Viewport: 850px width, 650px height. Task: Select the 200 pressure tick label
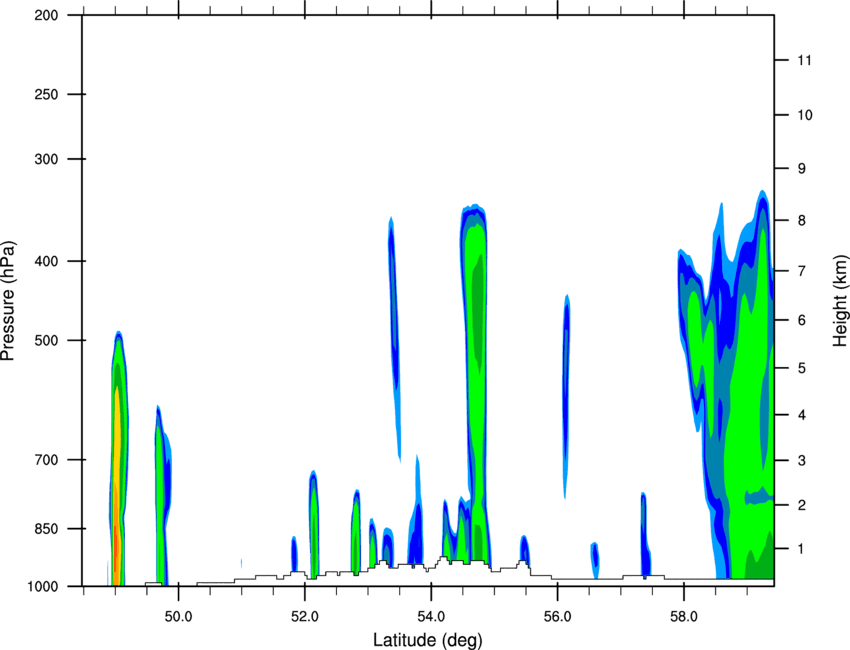click(x=46, y=15)
